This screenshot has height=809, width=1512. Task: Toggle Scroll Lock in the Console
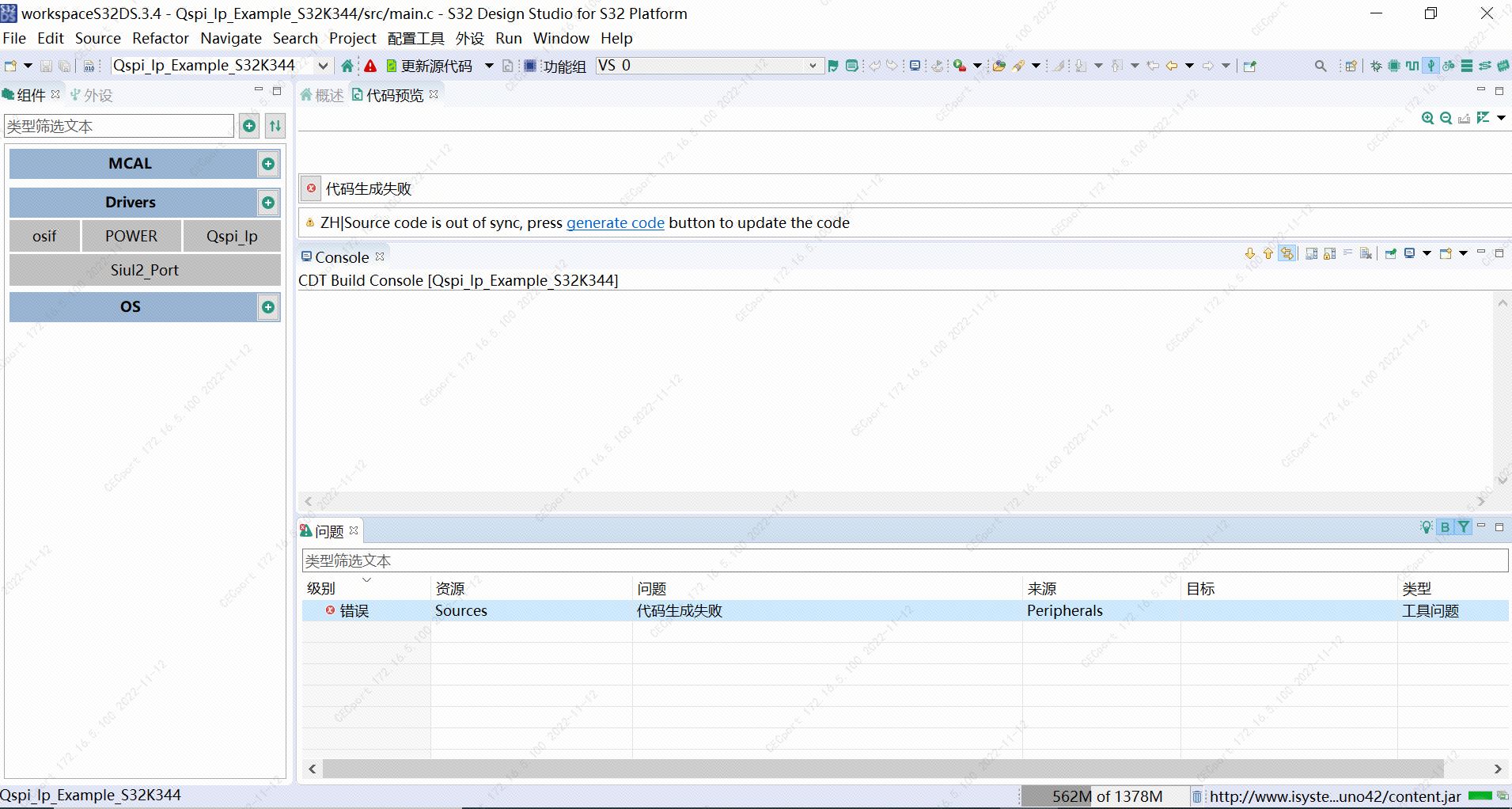(1329, 253)
